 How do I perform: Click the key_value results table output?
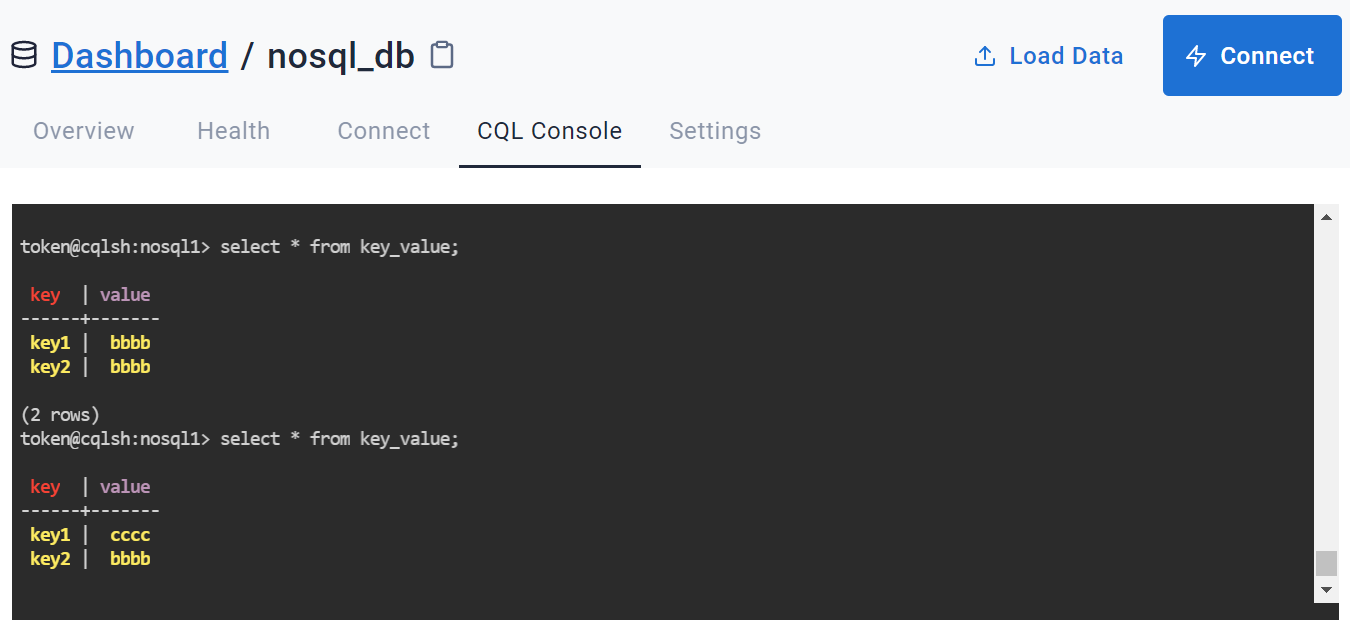(x=90, y=330)
